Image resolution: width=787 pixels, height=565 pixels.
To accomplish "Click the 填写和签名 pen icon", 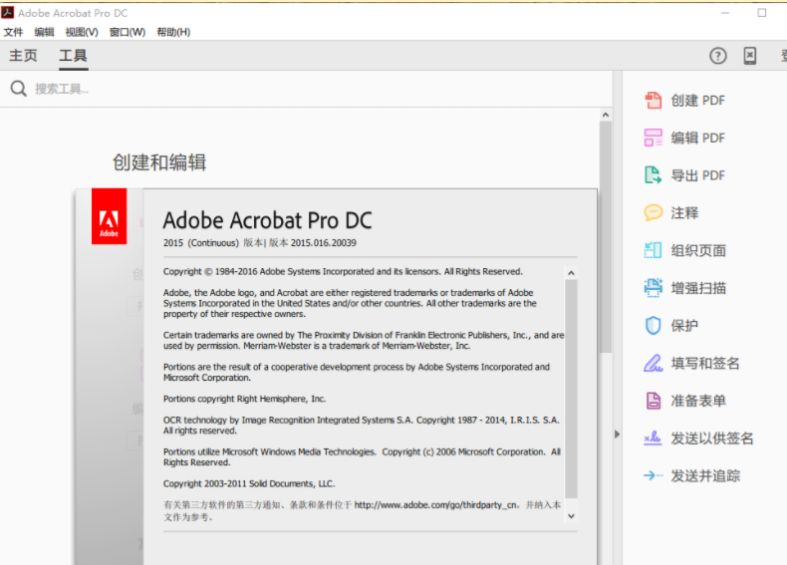I will tap(653, 363).
